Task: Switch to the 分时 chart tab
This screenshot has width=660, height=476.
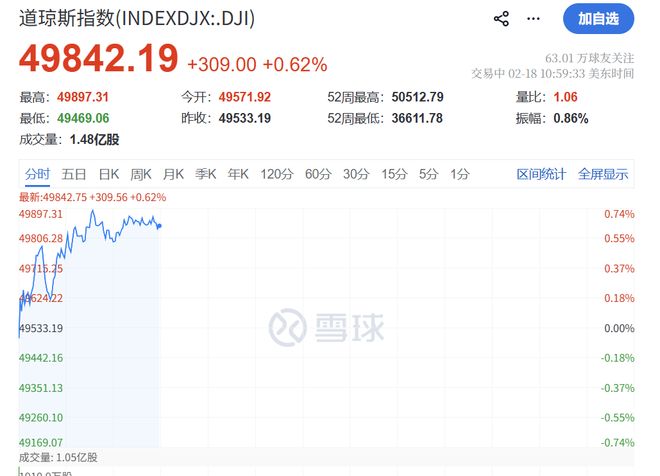Action: [x=37, y=174]
